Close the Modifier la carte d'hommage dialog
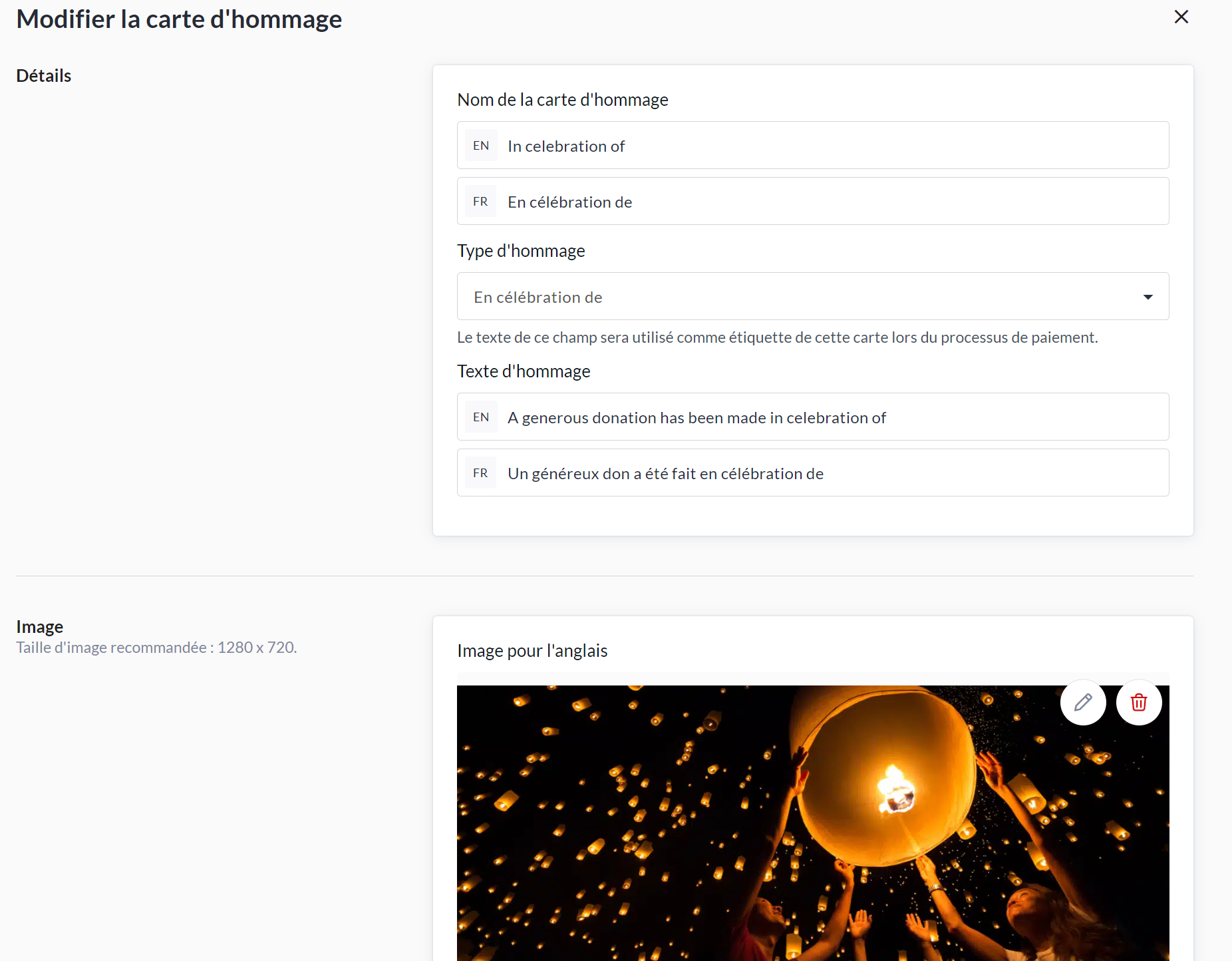 [1181, 17]
